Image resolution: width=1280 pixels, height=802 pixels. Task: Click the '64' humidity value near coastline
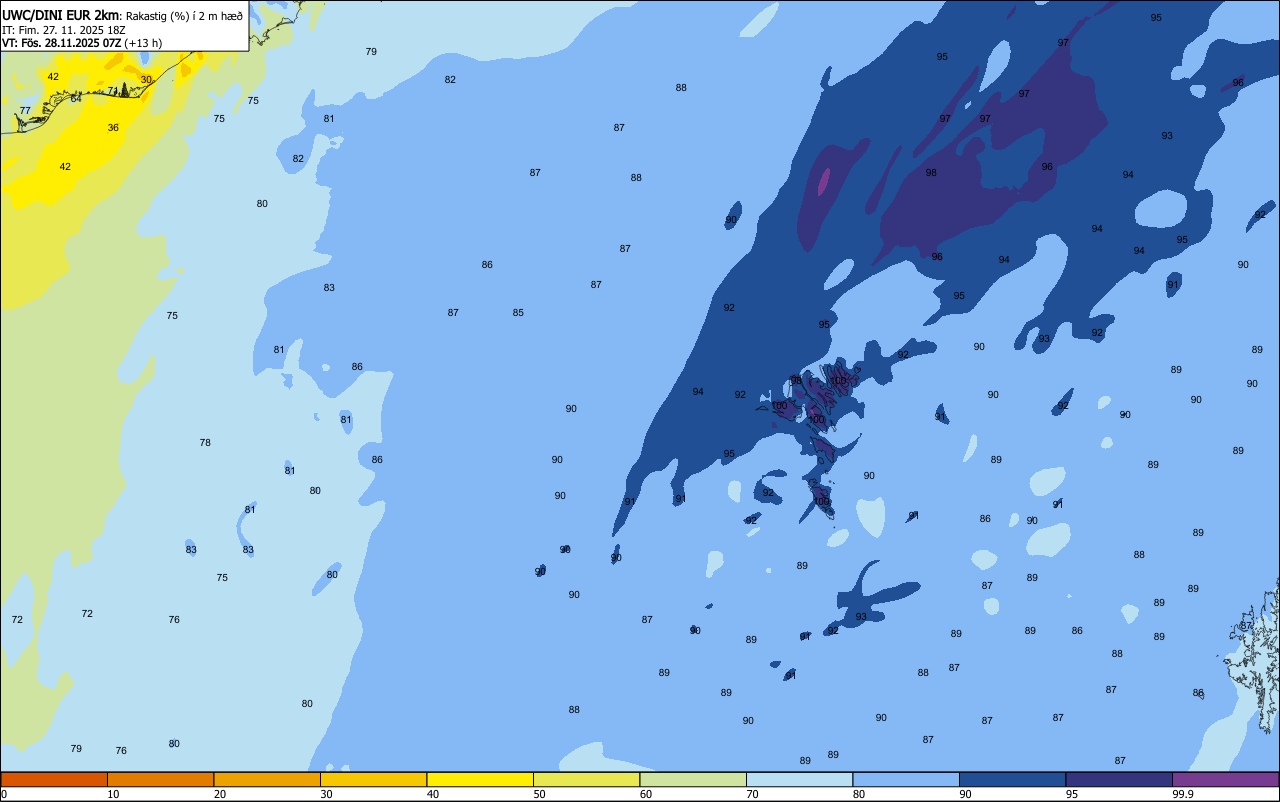[76, 98]
